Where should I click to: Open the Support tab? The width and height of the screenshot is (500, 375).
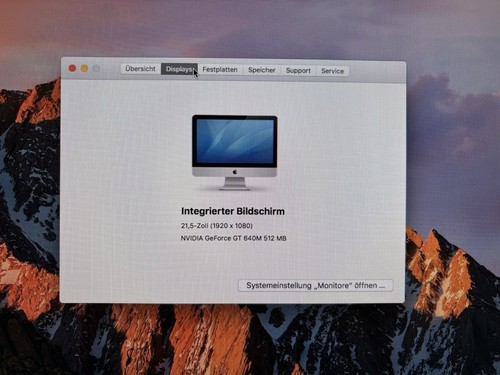tap(298, 71)
